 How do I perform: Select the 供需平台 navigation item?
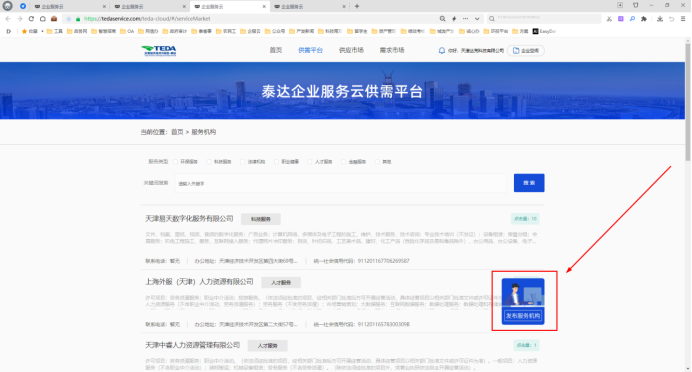tap(311, 50)
